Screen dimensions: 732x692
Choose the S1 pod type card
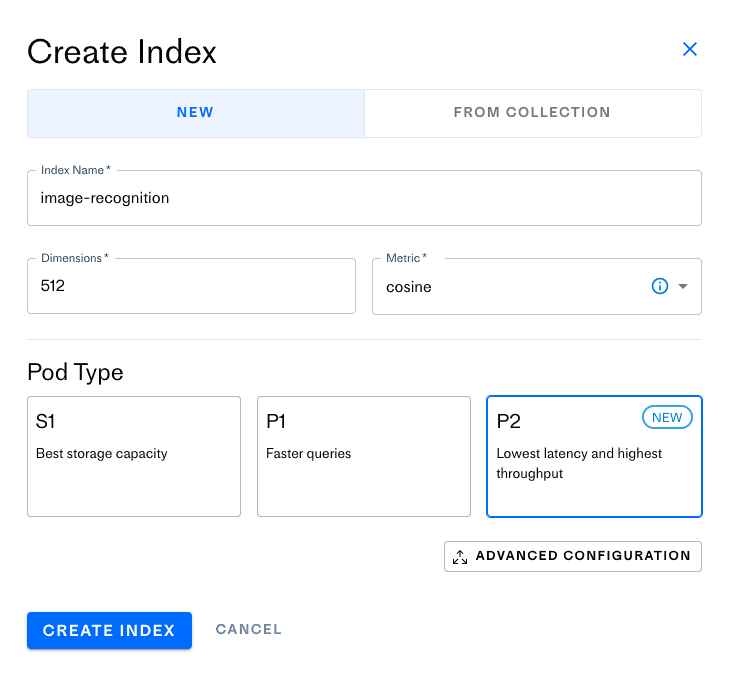point(134,456)
